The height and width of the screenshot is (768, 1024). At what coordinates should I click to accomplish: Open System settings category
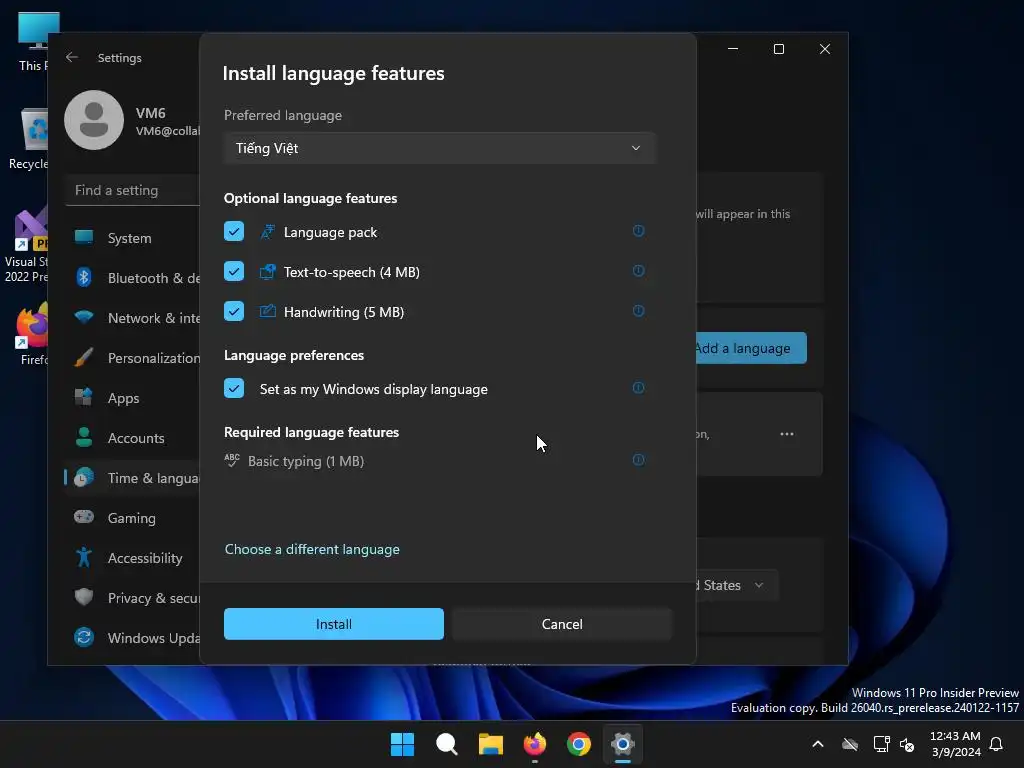(x=134, y=238)
